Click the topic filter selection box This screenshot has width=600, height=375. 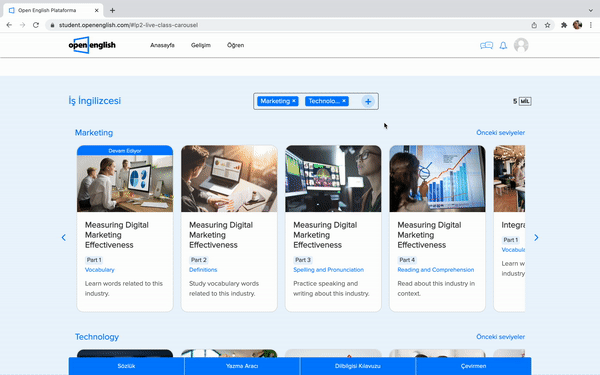pyautogui.click(x=316, y=101)
